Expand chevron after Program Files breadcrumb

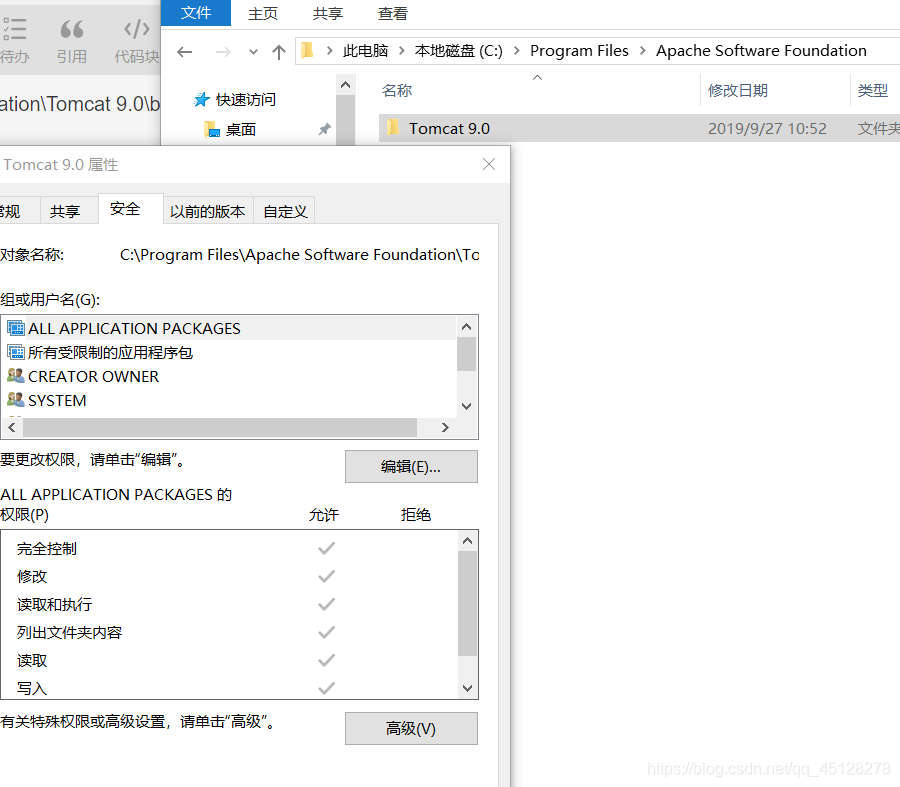(643, 51)
